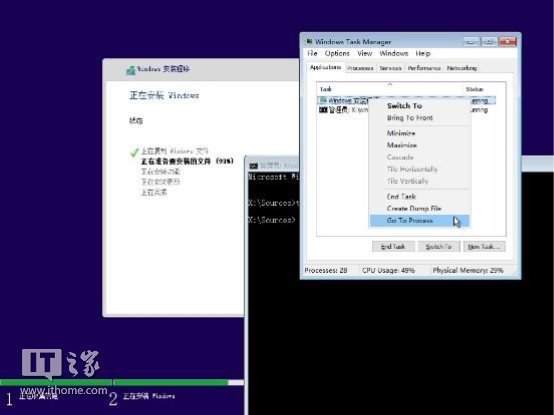Close the Task Manager window
This screenshot has width=554, height=415.
(508, 41)
